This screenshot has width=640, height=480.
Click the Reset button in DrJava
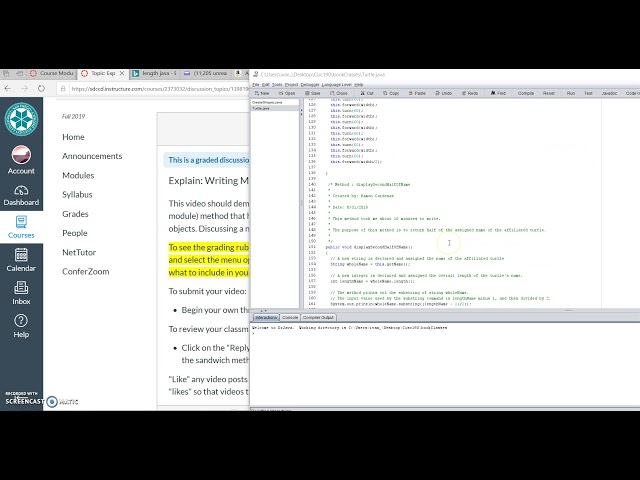549,93
